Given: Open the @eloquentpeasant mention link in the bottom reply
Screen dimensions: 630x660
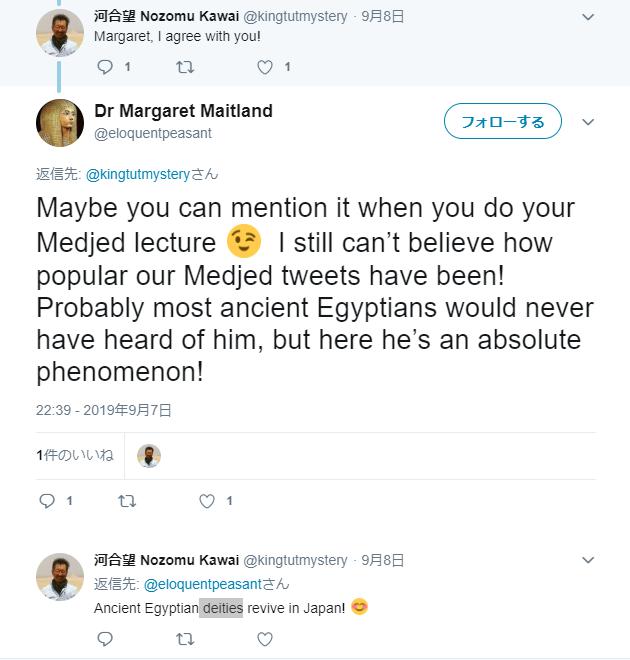Looking at the screenshot, I should 201,584.
